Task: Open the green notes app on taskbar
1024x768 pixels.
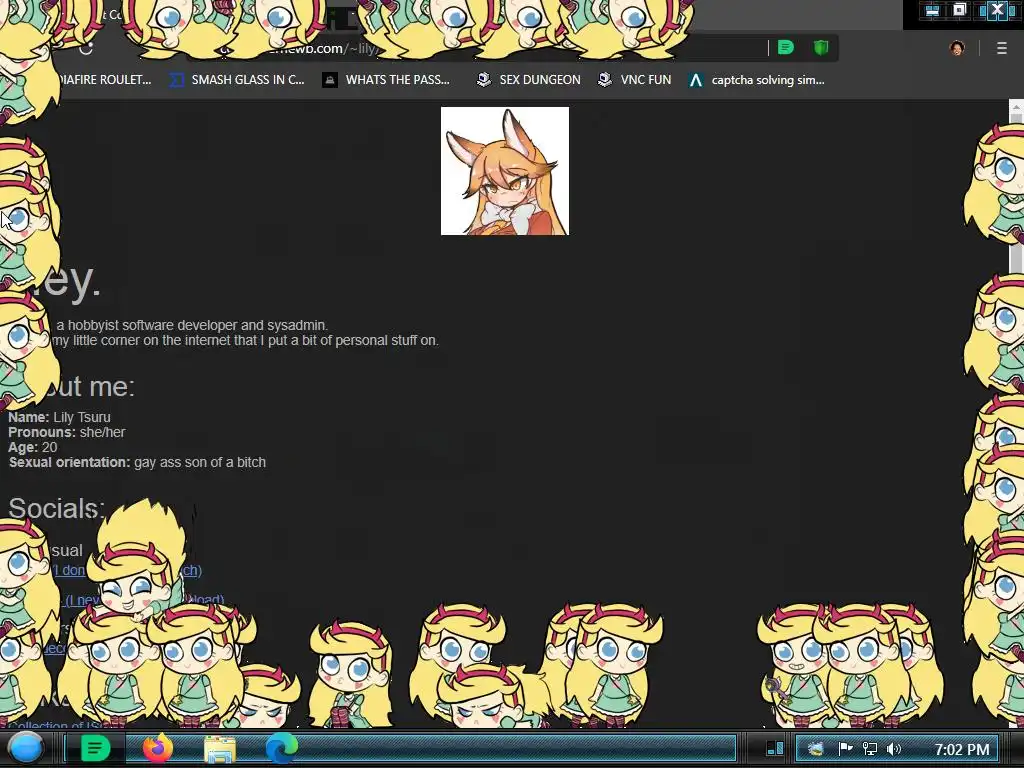Action: pos(95,748)
